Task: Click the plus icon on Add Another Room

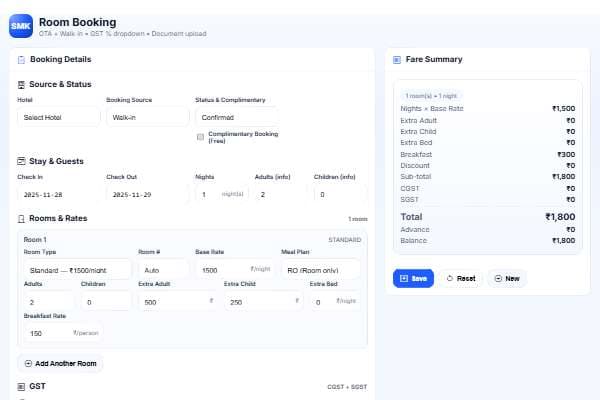Action: click(28, 363)
